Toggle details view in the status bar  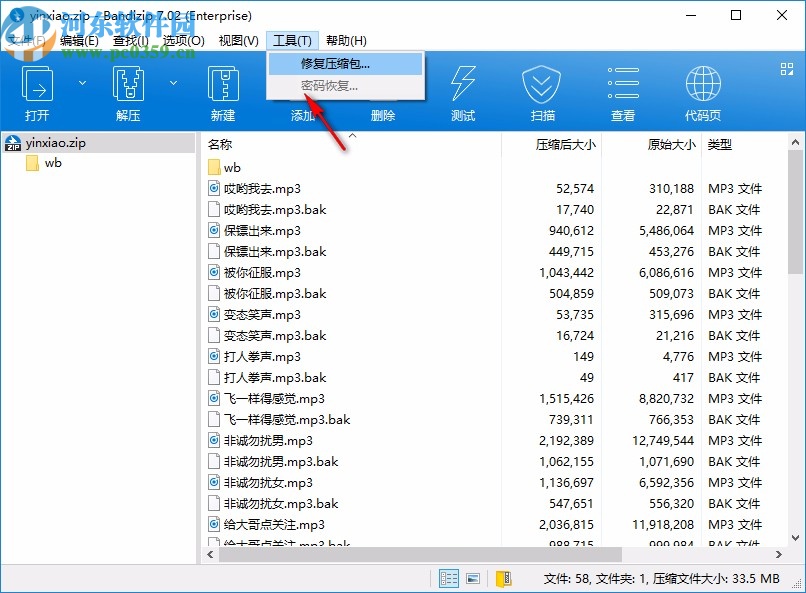[x=449, y=578]
